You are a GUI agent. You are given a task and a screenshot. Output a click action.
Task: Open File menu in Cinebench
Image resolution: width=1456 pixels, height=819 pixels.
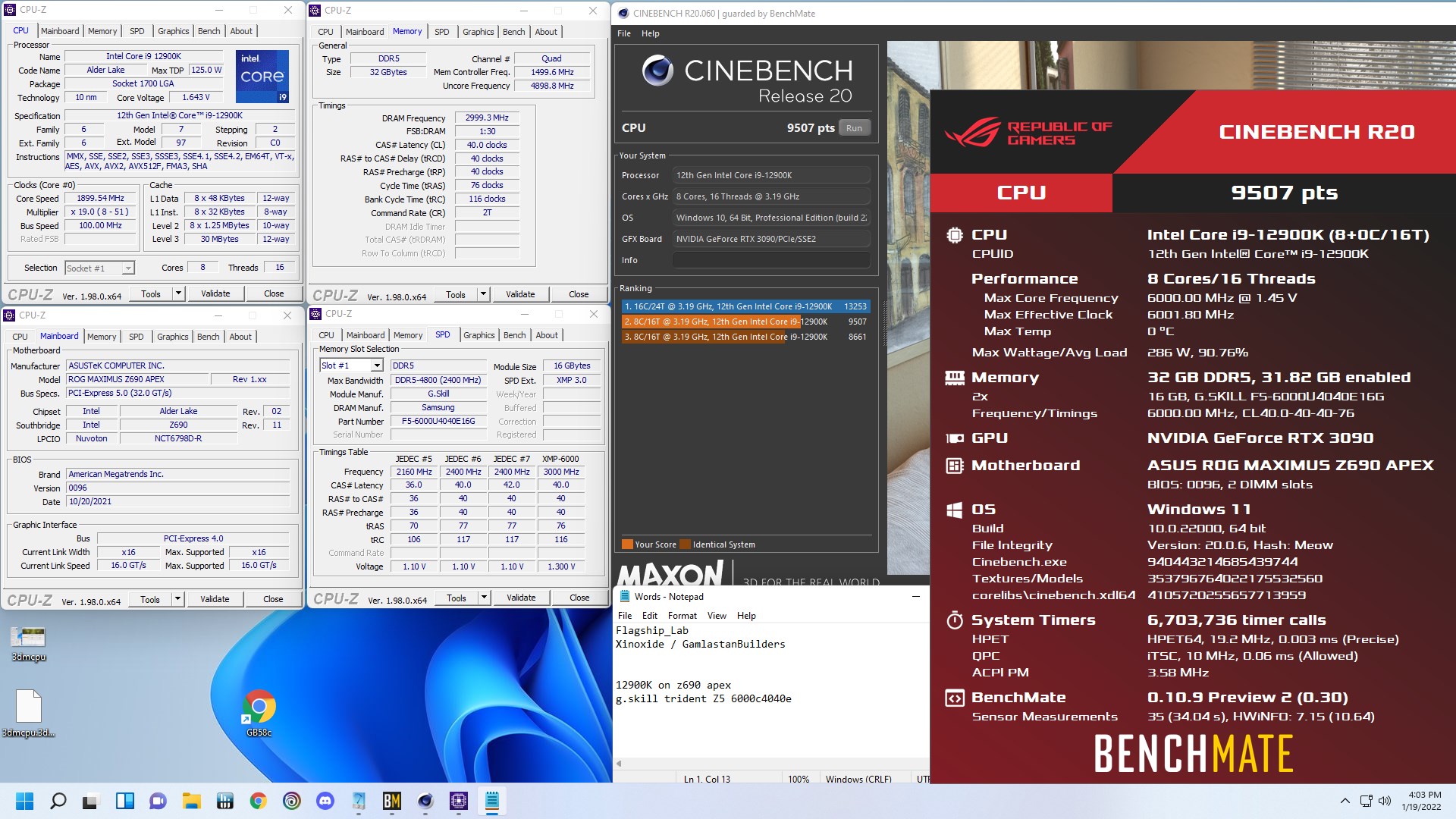[x=624, y=33]
